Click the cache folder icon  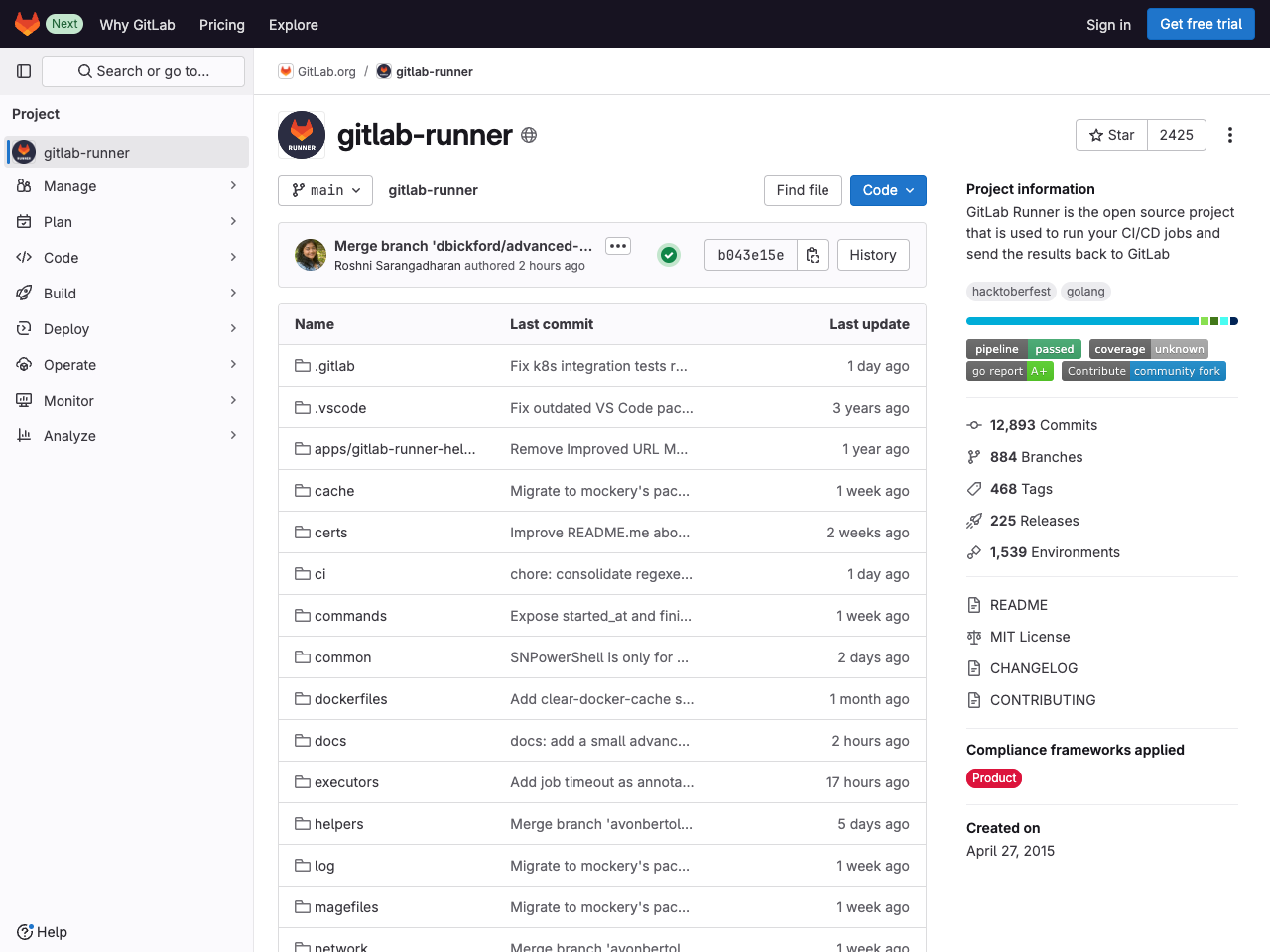coord(303,491)
